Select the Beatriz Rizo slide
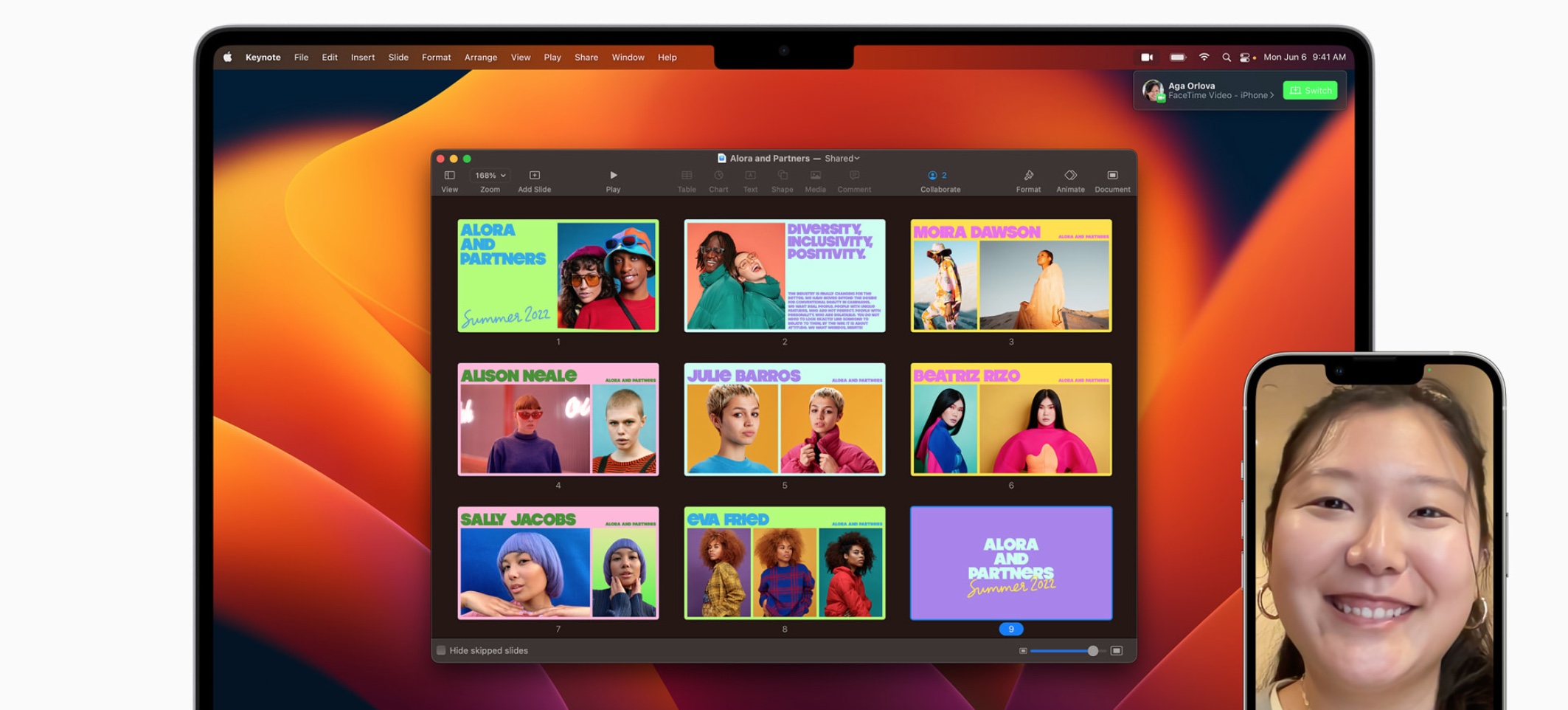 (1011, 419)
